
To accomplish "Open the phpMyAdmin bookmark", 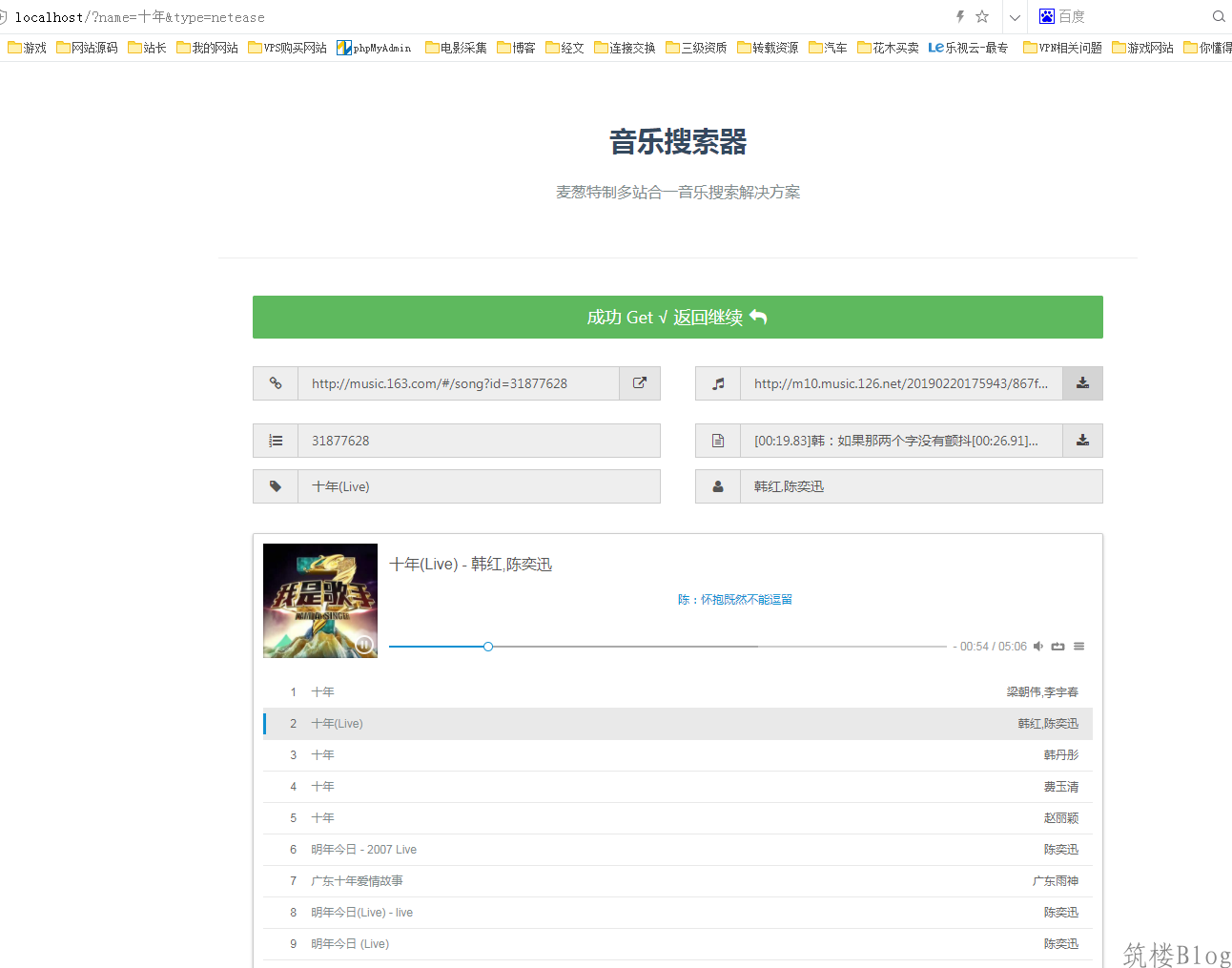I will [374, 48].
